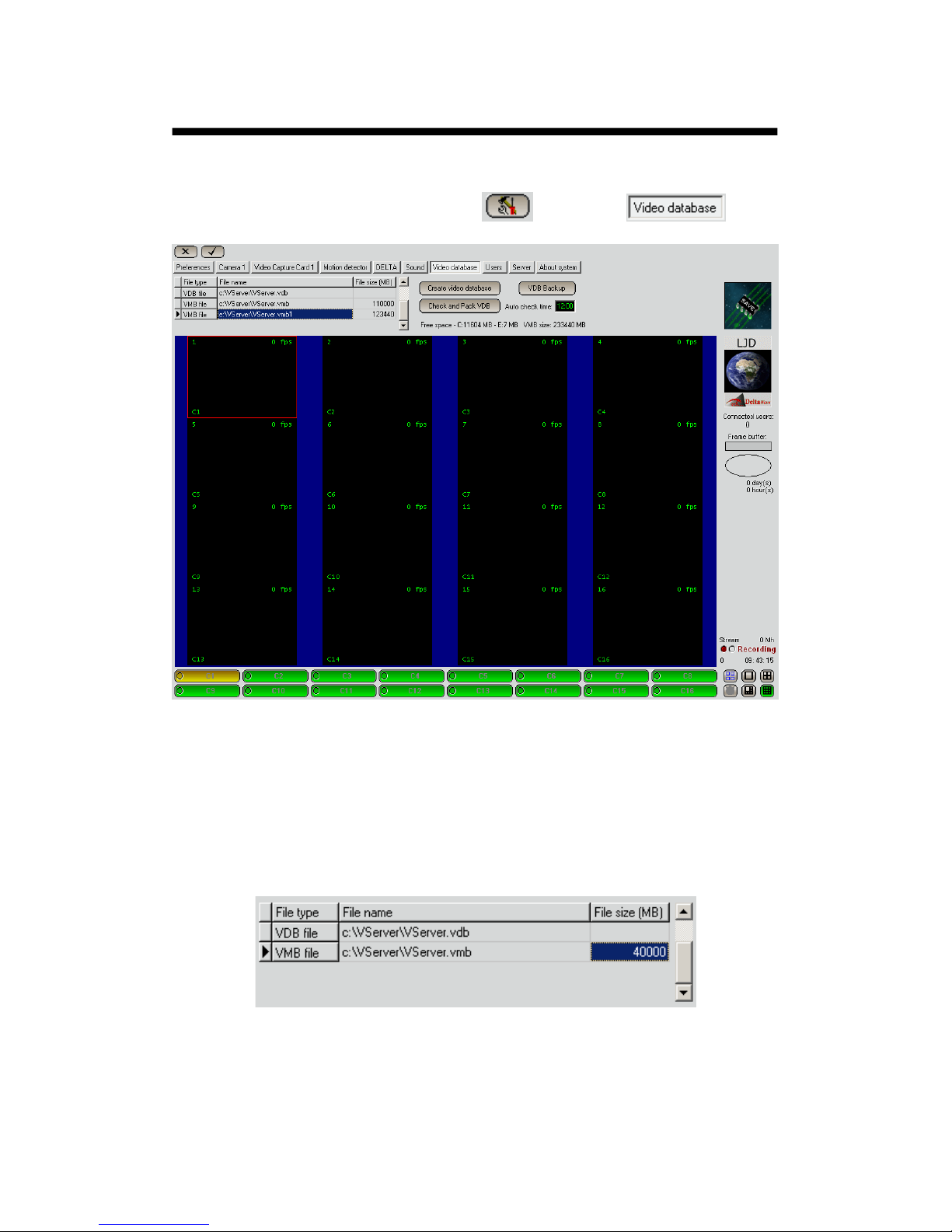Select camera view tile 1
Image resolution: width=952 pixels, height=1232 pixels.
242,377
